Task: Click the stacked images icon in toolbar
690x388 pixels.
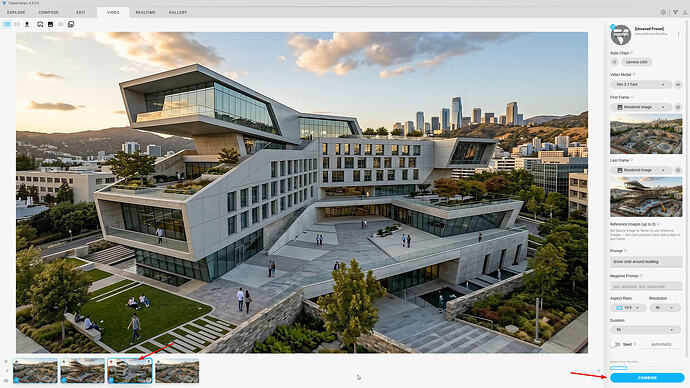Action: coord(71,24)
